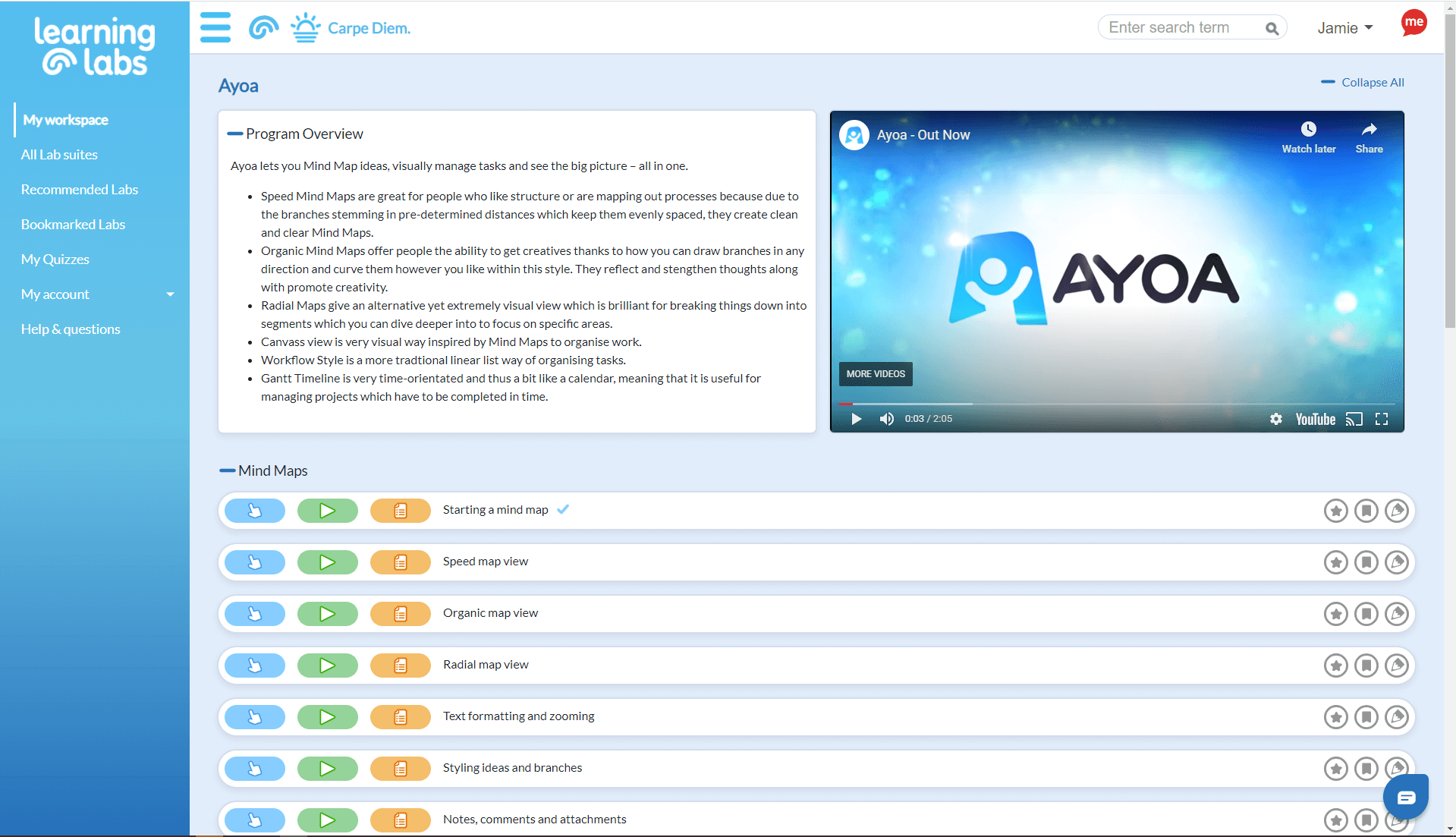Image resolution: width=1456 pixels, height=837 pixels.
Task: Click the learning labs sidebar logo
Action: coord(94,46)
